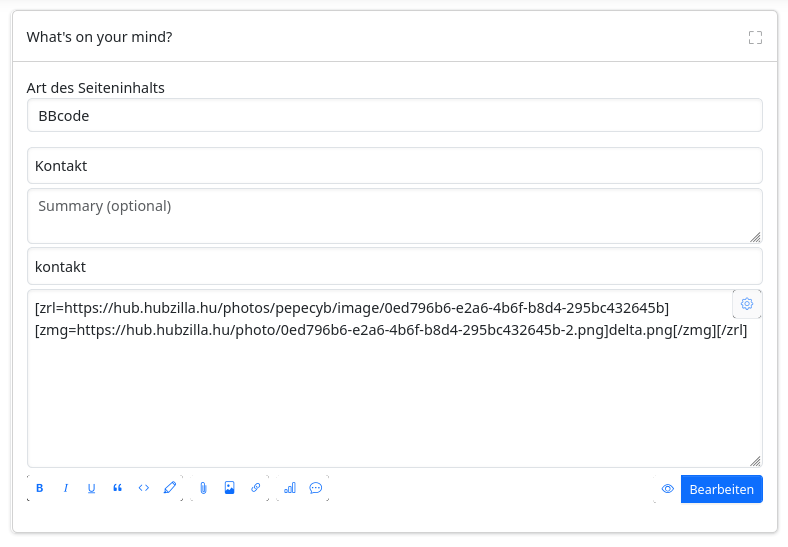Open the BBcode content type dropdown
This screenshot has width=788, height=547.
pos(394,115)
